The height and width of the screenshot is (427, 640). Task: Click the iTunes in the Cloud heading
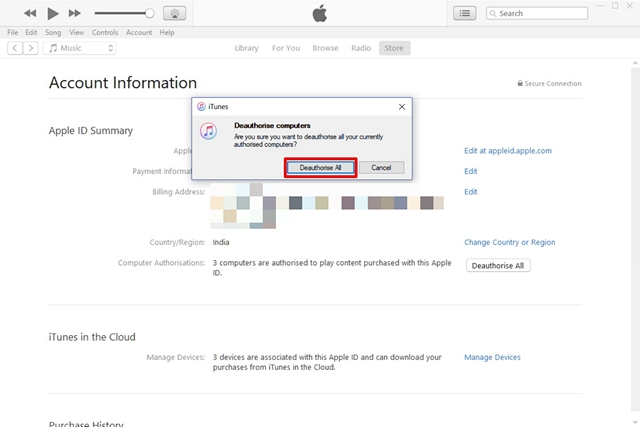click(x=92, y=337)
